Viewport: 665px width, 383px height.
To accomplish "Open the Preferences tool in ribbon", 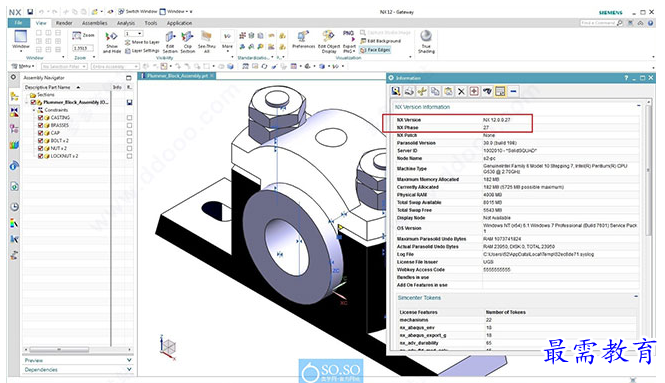I will 303,40.
